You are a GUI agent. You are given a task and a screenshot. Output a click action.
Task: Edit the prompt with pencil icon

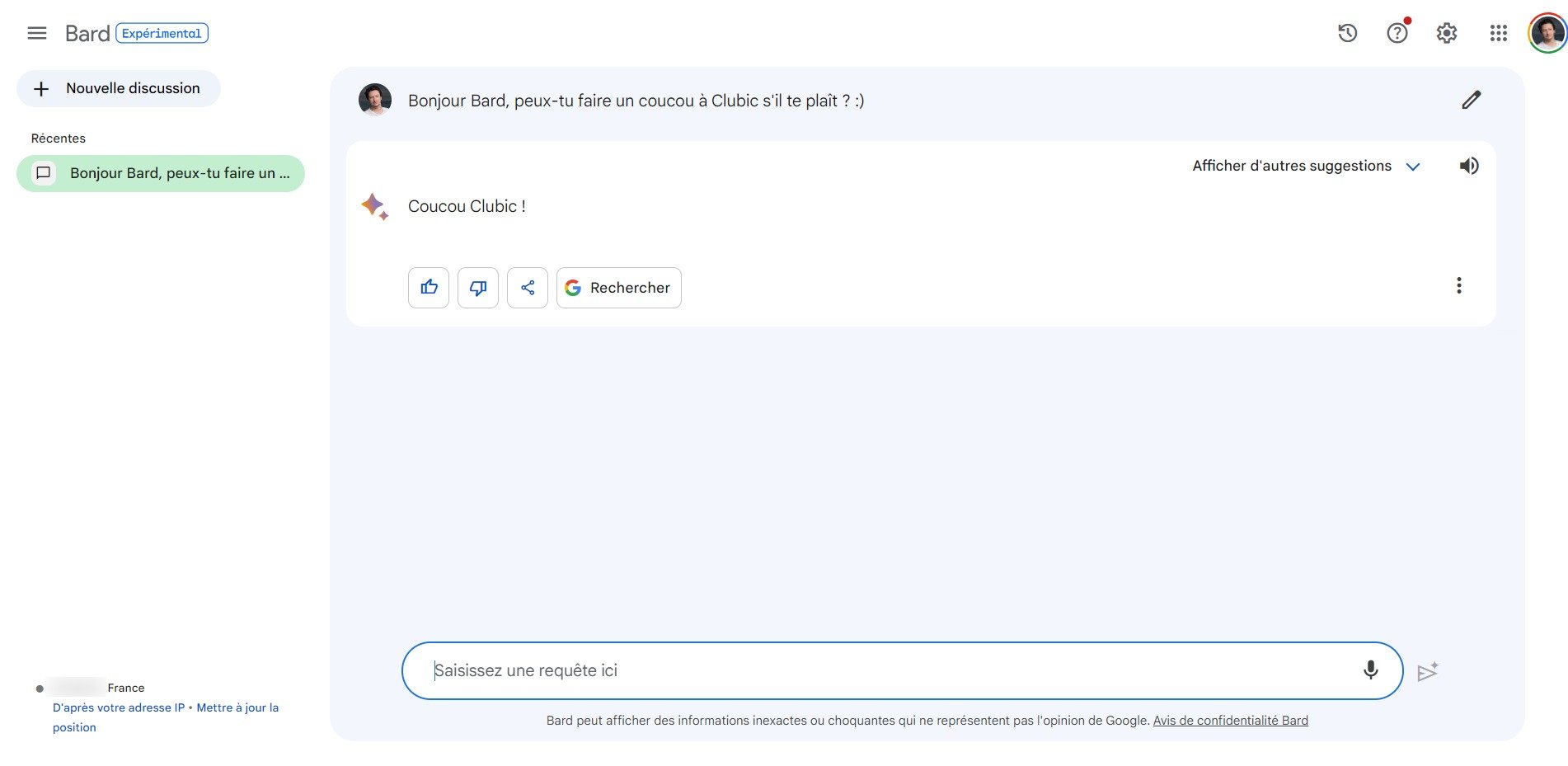[1472, 100]
